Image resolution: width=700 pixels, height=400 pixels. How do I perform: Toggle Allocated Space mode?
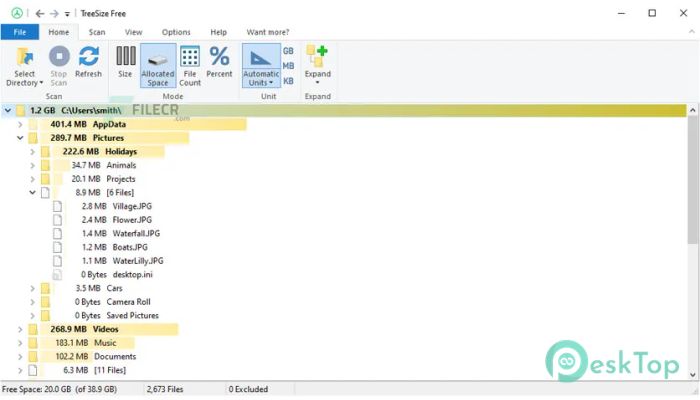pyautogui.click(x=158, y=66)
